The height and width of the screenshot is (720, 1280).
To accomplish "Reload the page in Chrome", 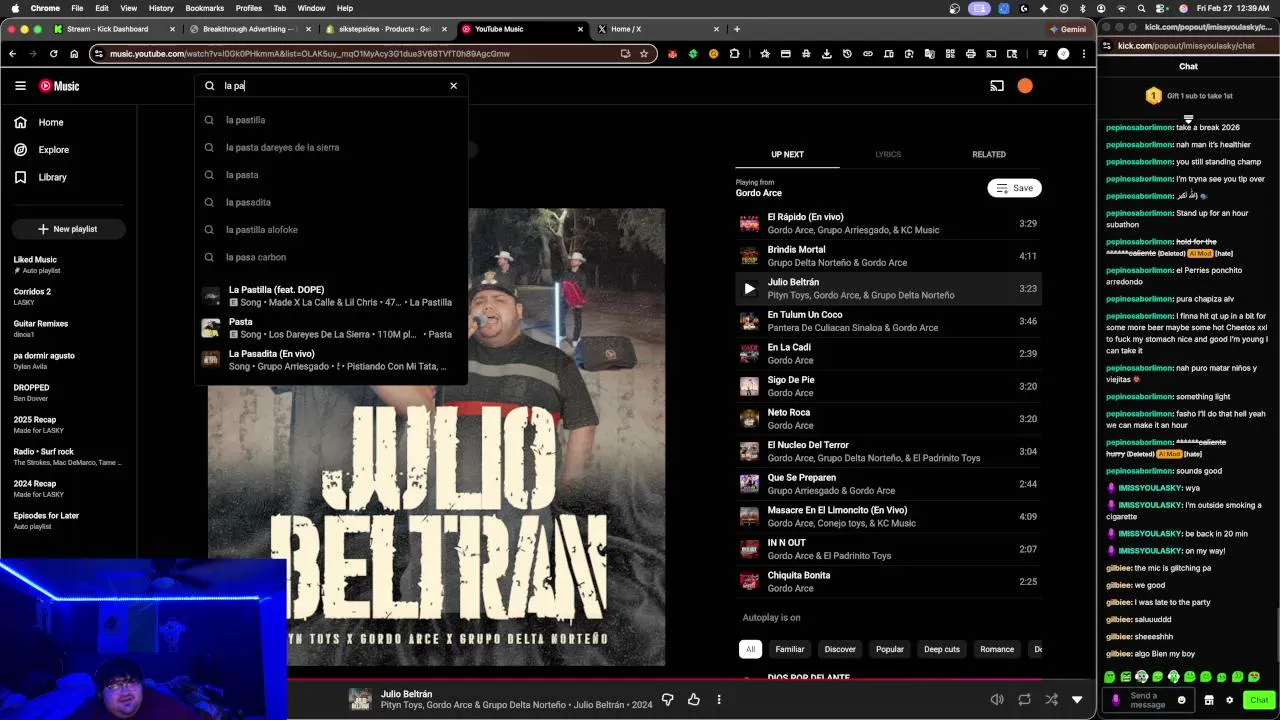I will pos(53,53).
